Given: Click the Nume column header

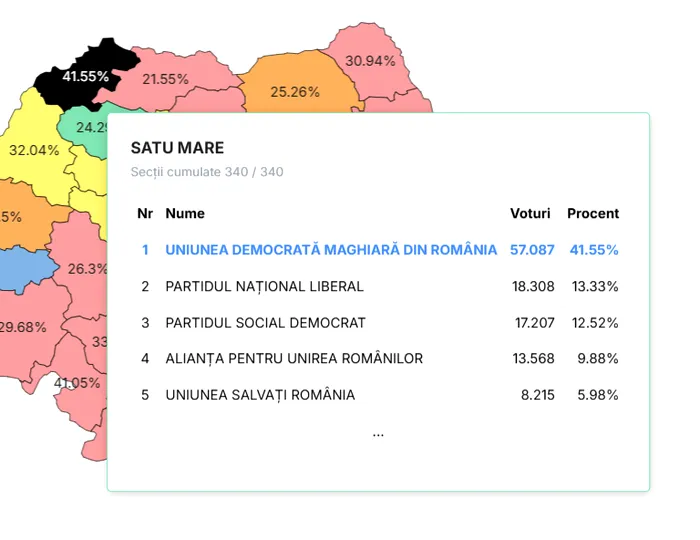Looking at the screenshot, I should click(185, 214).
